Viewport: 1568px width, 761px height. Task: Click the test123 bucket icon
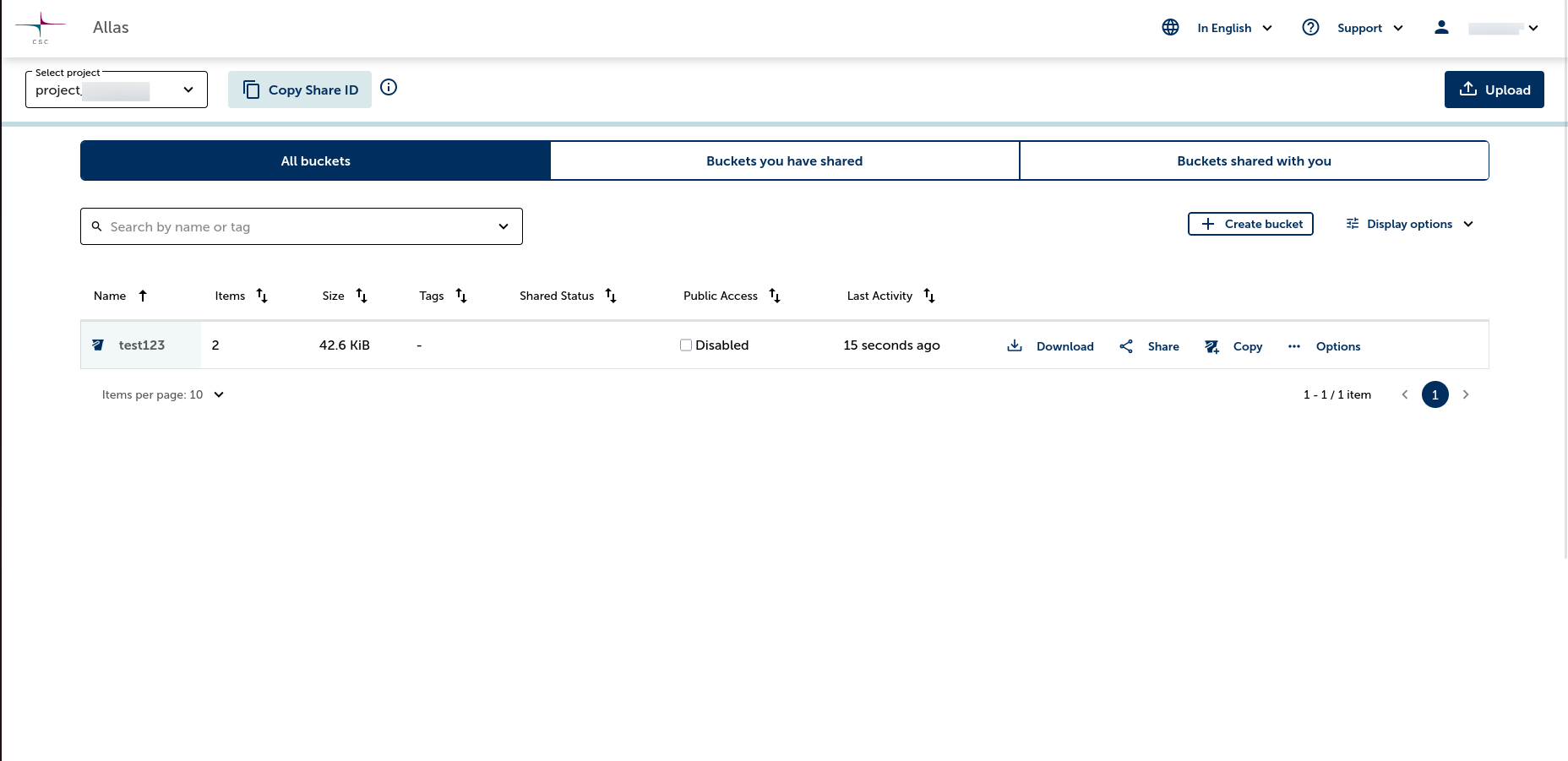(98, 345)
